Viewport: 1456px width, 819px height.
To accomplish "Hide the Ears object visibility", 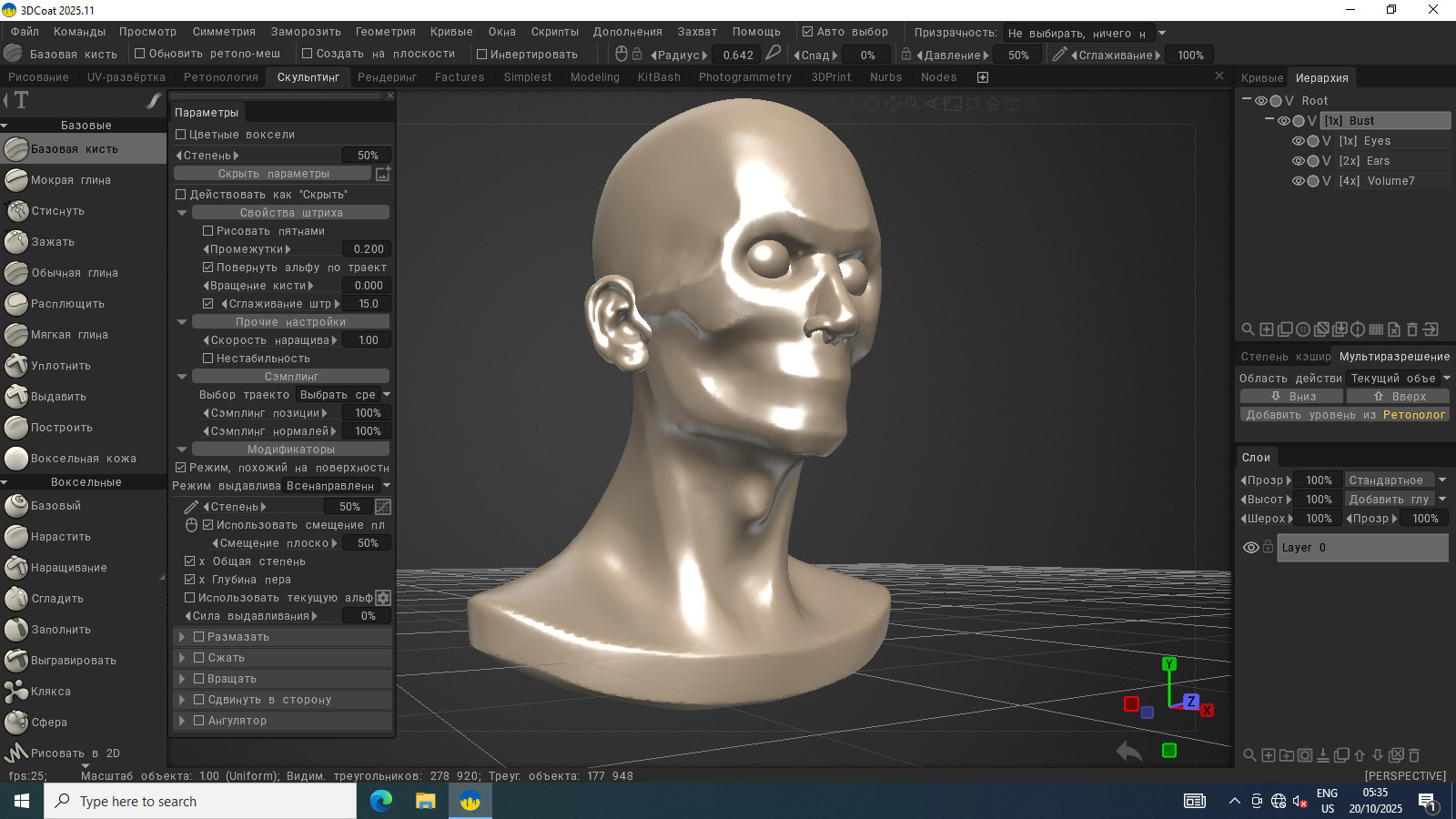I will pos(1299,161).
